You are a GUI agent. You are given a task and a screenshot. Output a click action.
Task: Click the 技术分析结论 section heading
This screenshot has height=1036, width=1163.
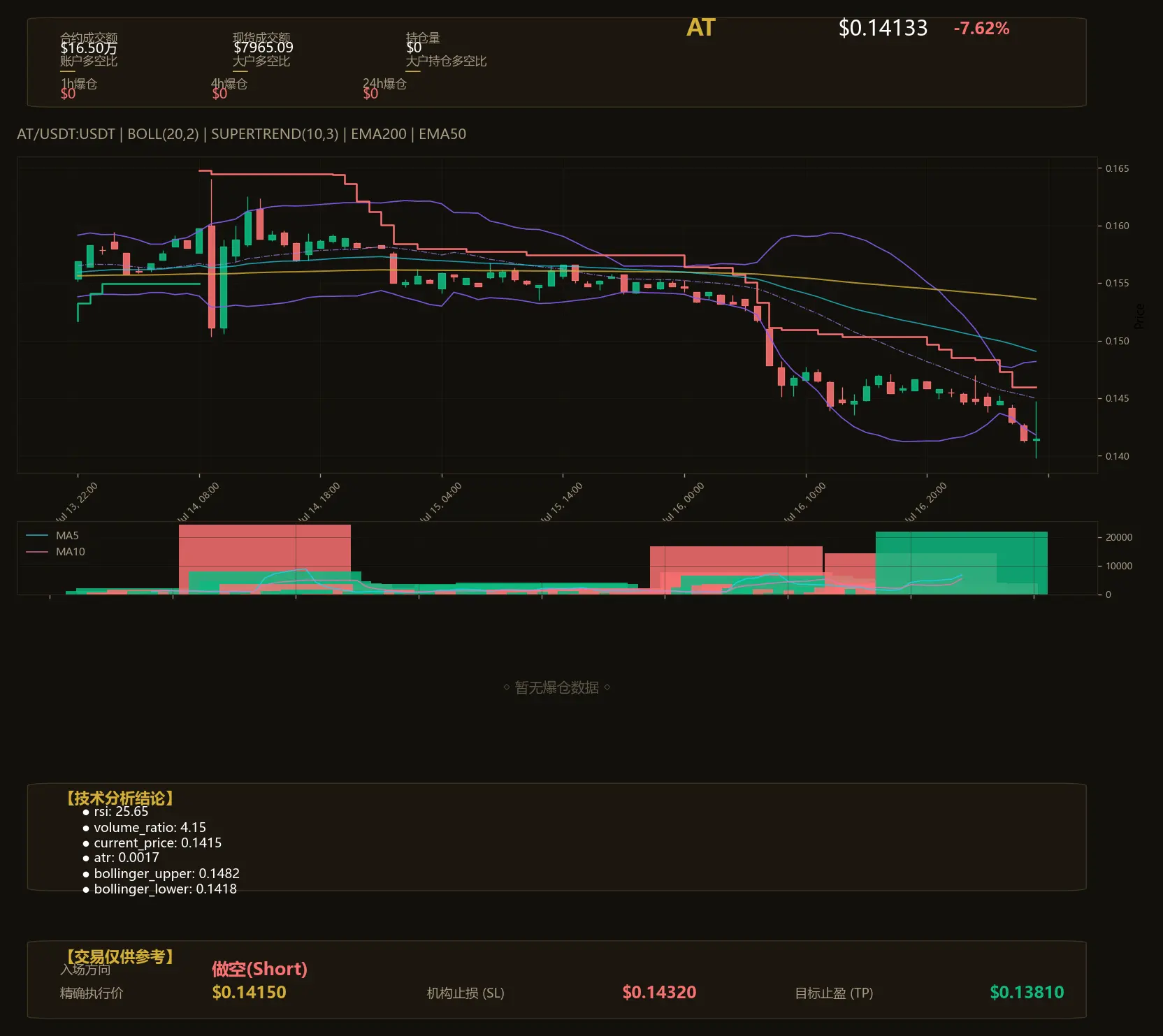pos(120,798)
